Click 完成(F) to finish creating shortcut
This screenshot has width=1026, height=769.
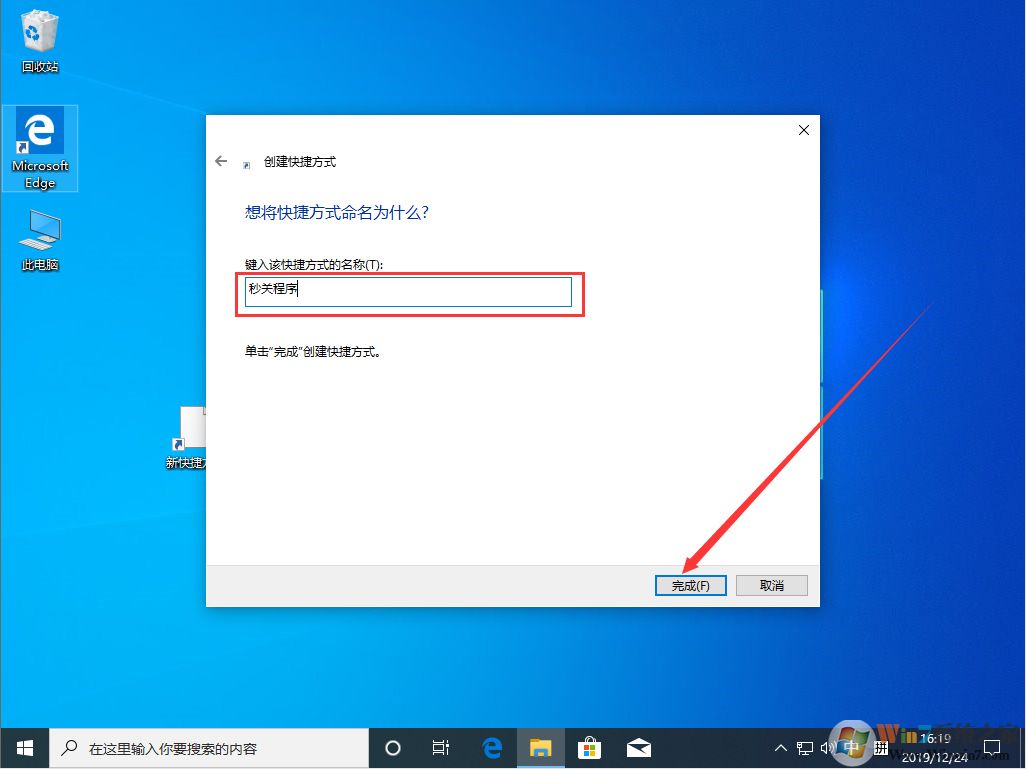(x=690, y=585)
